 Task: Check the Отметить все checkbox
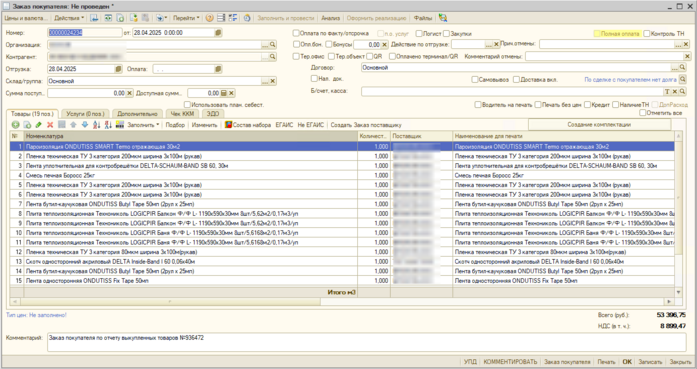pyautogui.click(x=642, y=112)
